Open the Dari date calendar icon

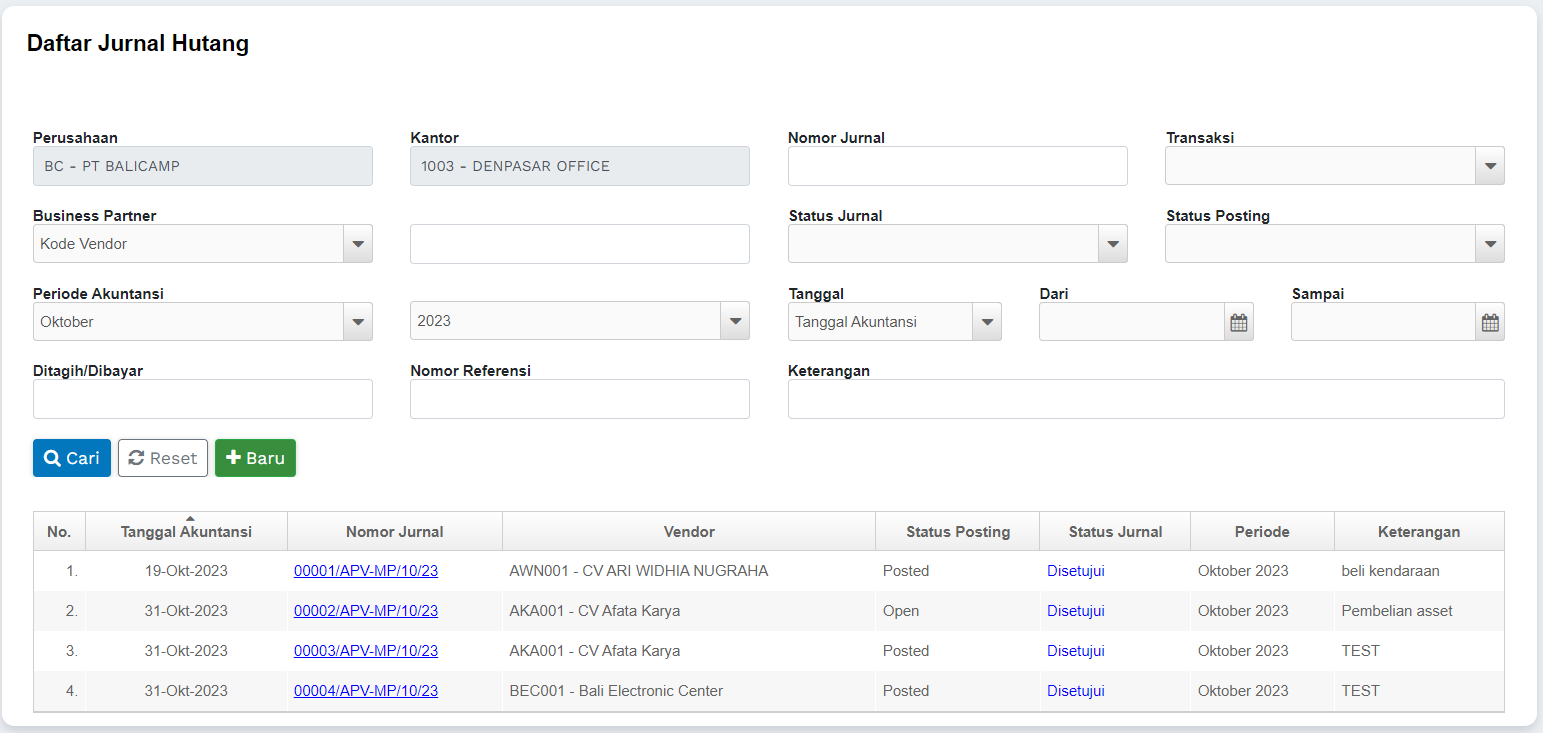1238,322
